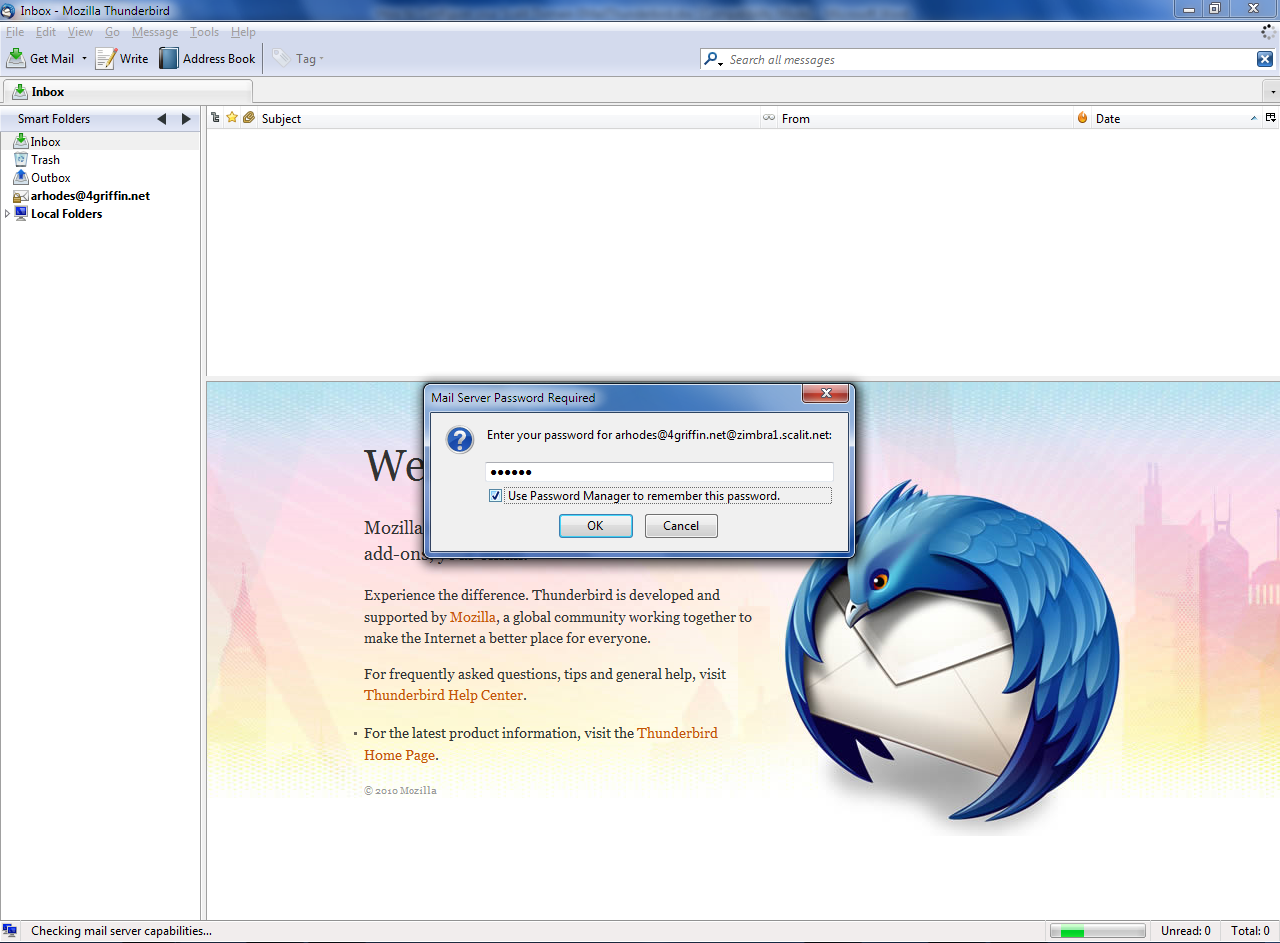Image resolution: width=1280 pixels, height=943 pixels.
Task: Click the starred column header icon
Action: 232,118
